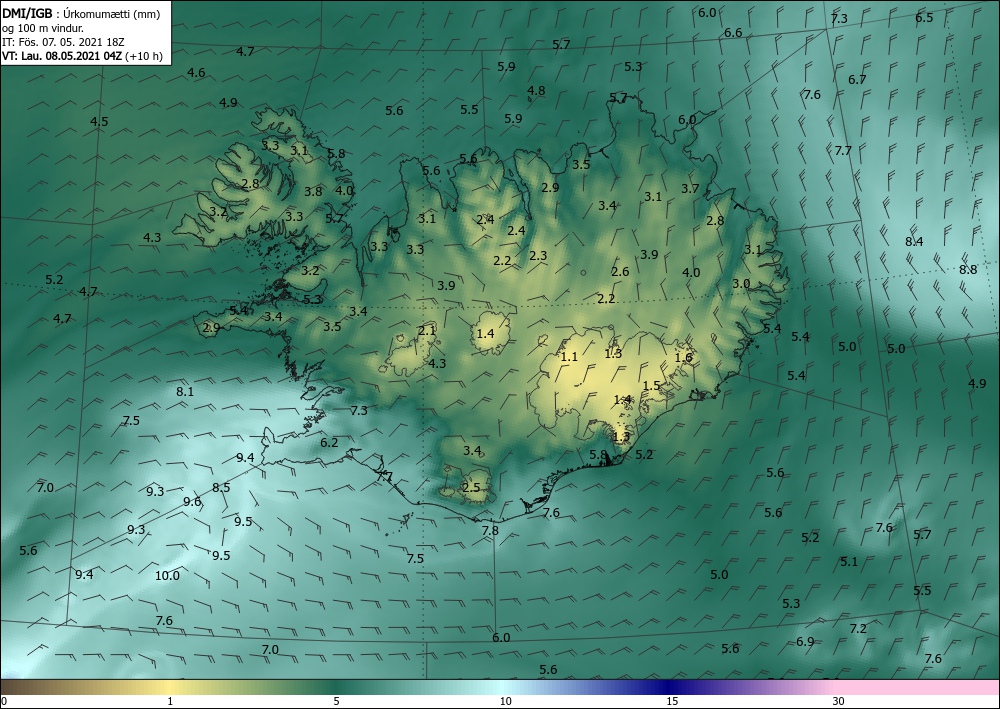Click the 6.6 value north of Iceland
This screenshot has height=709, width=1000.
[x=733, y=33]
